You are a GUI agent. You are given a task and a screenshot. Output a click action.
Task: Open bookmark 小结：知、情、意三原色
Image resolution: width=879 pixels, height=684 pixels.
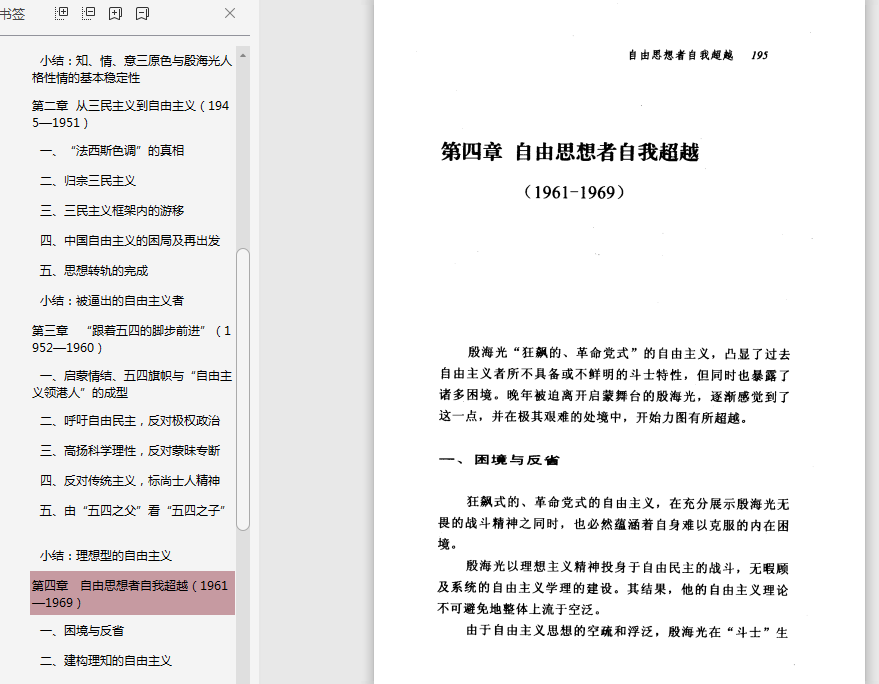(132, 69)
